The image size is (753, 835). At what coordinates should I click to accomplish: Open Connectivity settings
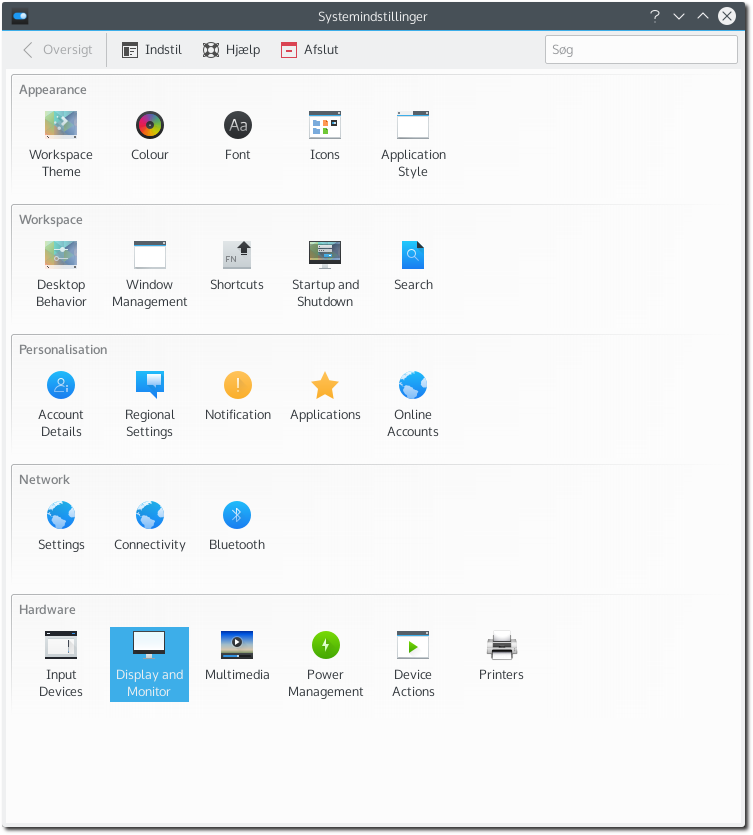pos(150,526)
